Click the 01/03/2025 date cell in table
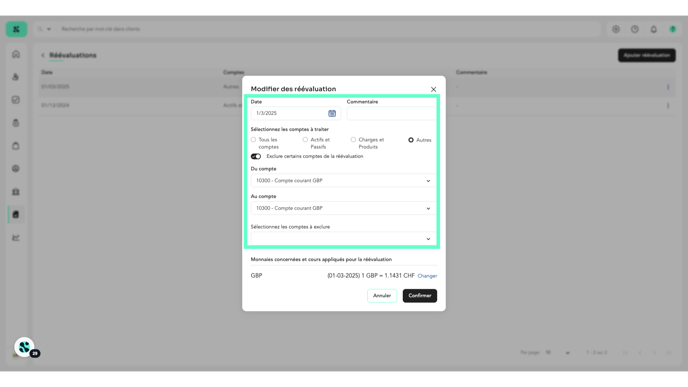 55,87
